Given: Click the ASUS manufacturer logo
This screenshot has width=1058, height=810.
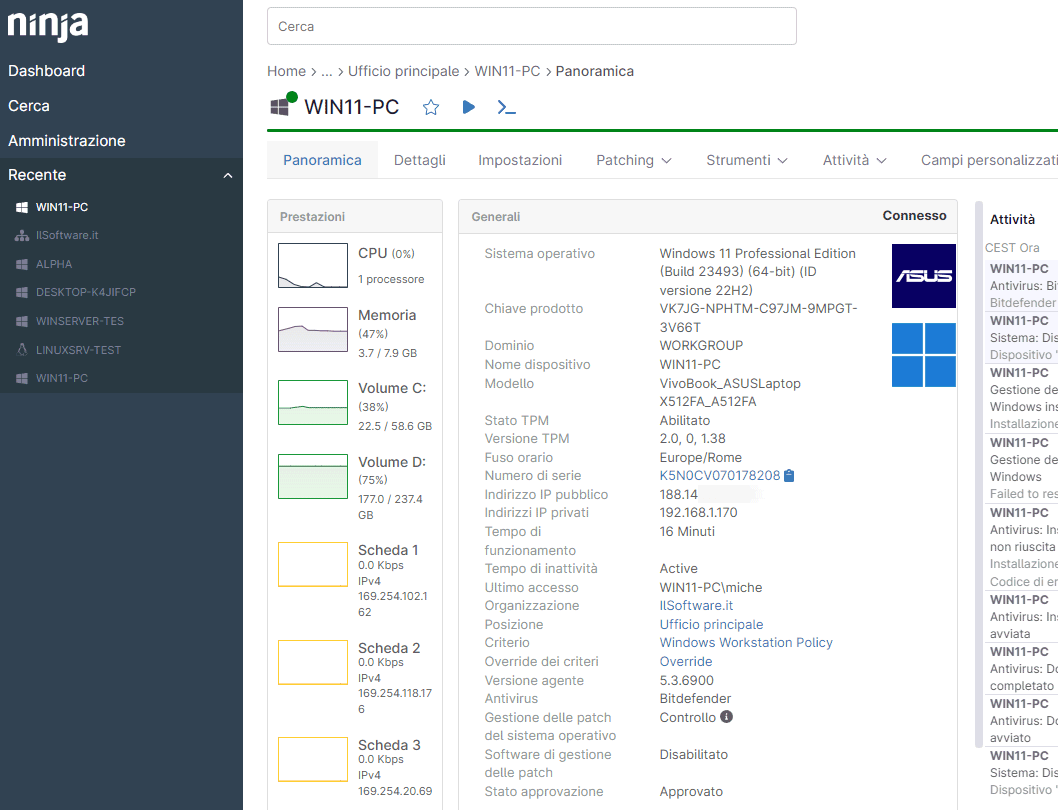Looking at the screenshot, I should pos(924,276).
